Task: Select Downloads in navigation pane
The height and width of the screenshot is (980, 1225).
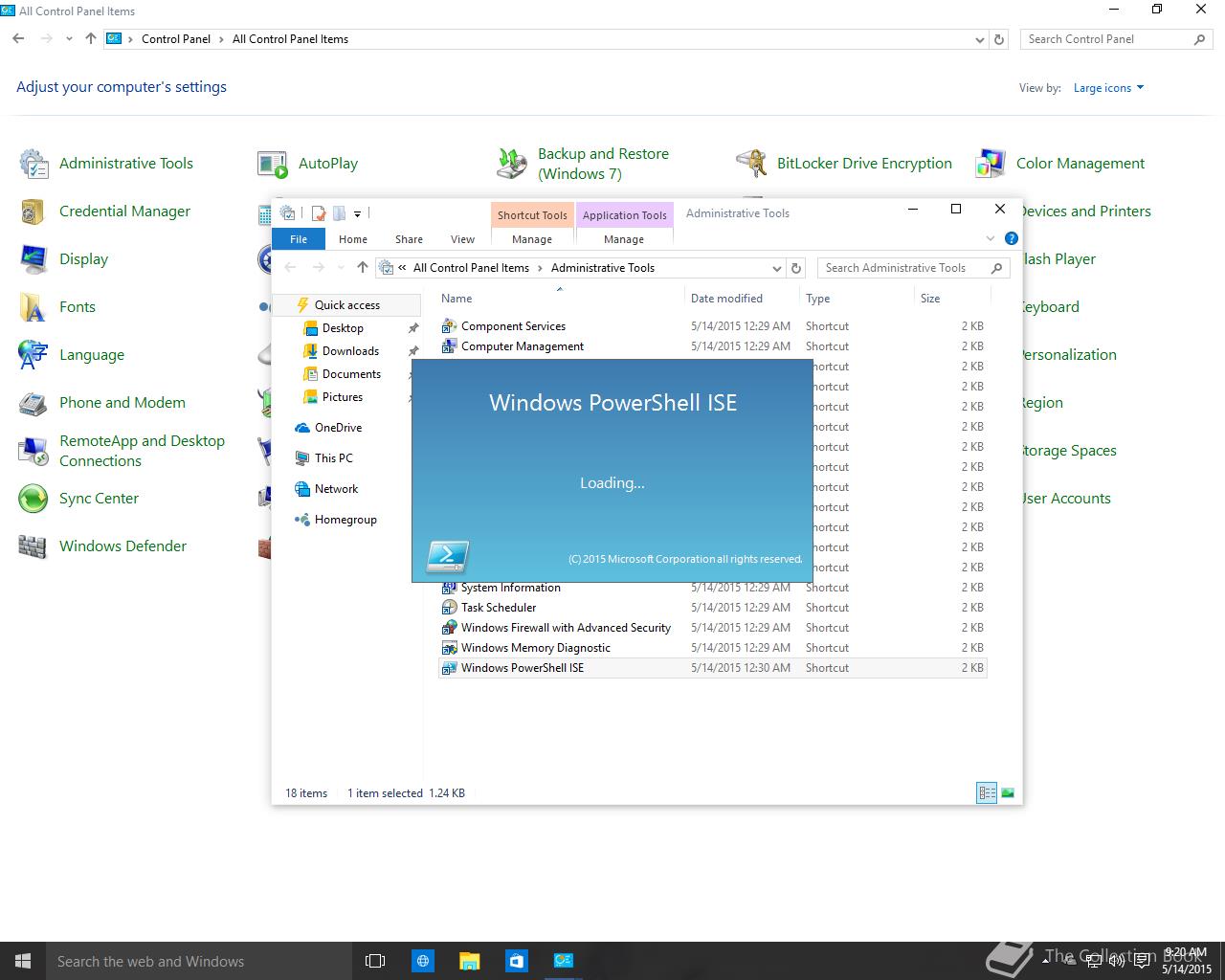Action: 350,351
